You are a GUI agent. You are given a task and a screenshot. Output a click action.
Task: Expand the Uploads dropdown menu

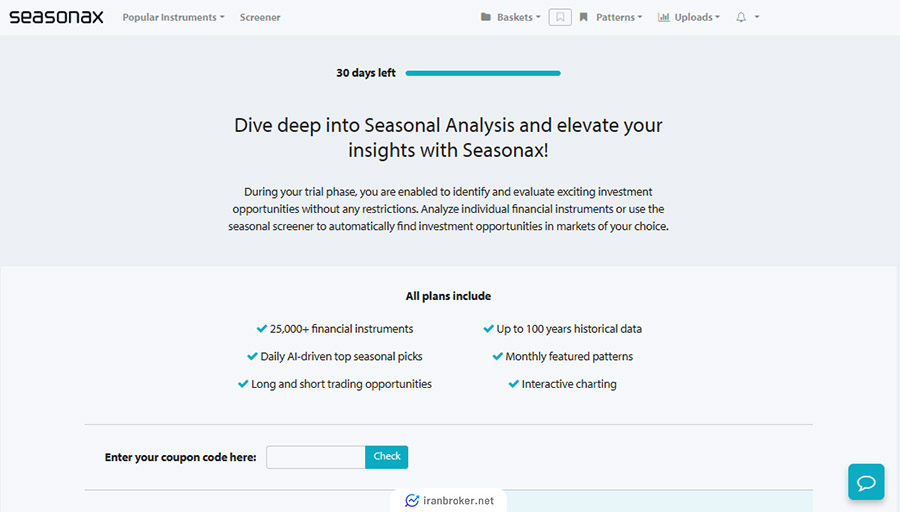point(697,17)
